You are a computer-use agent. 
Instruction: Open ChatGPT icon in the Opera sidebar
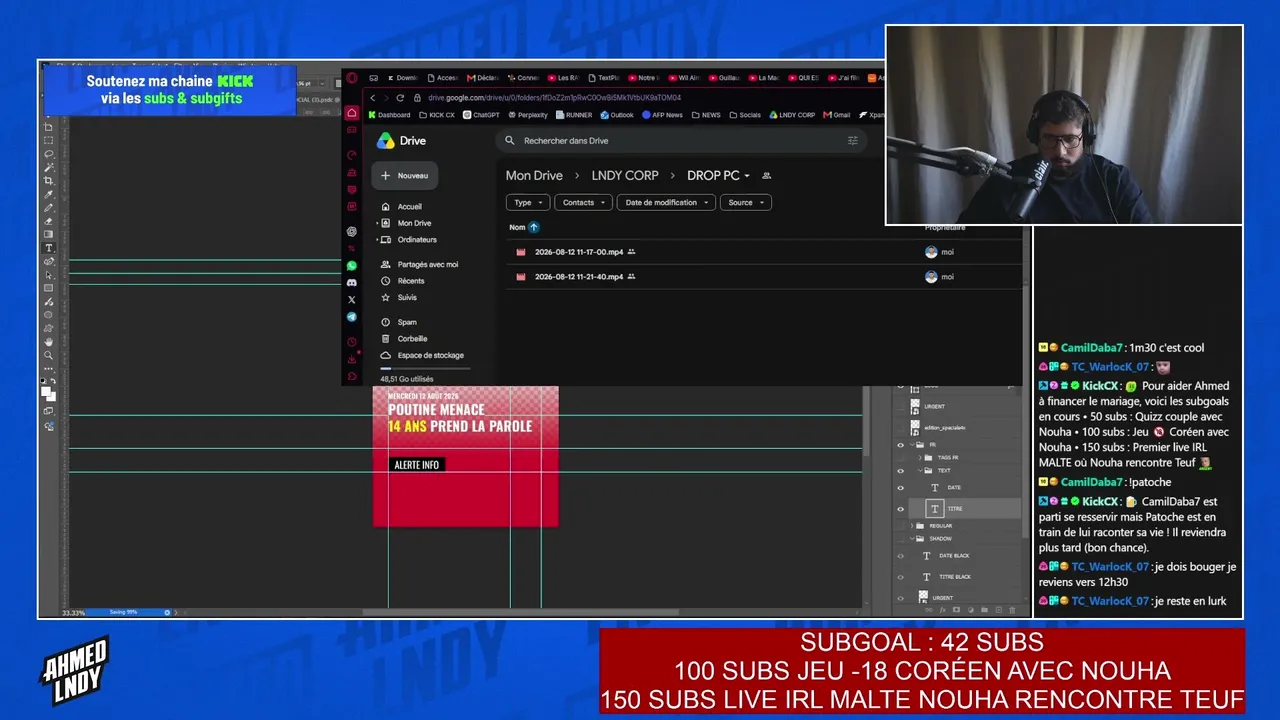click(x=352, y=231)
